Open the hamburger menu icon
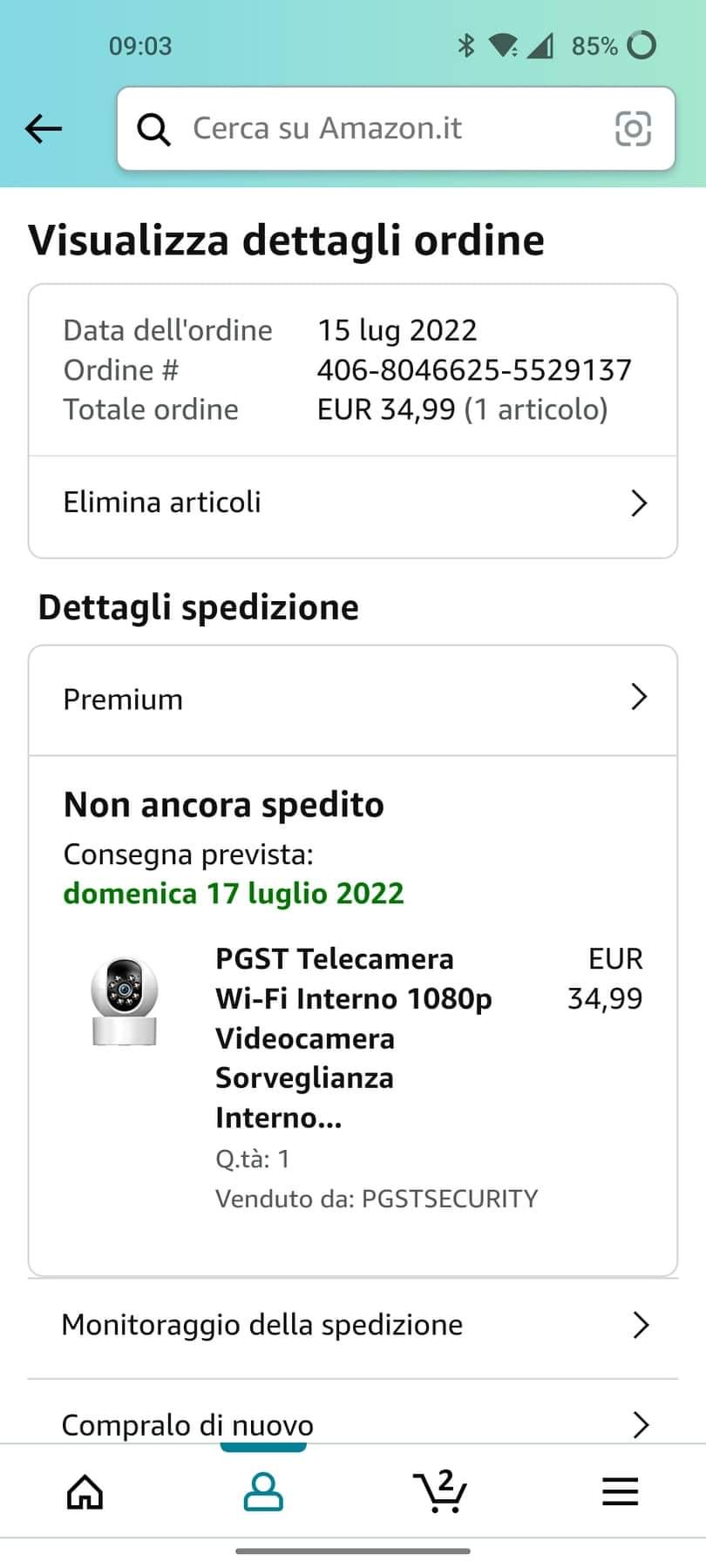The width and height of the screenshot is (706, 1568). pos(620,1492)
